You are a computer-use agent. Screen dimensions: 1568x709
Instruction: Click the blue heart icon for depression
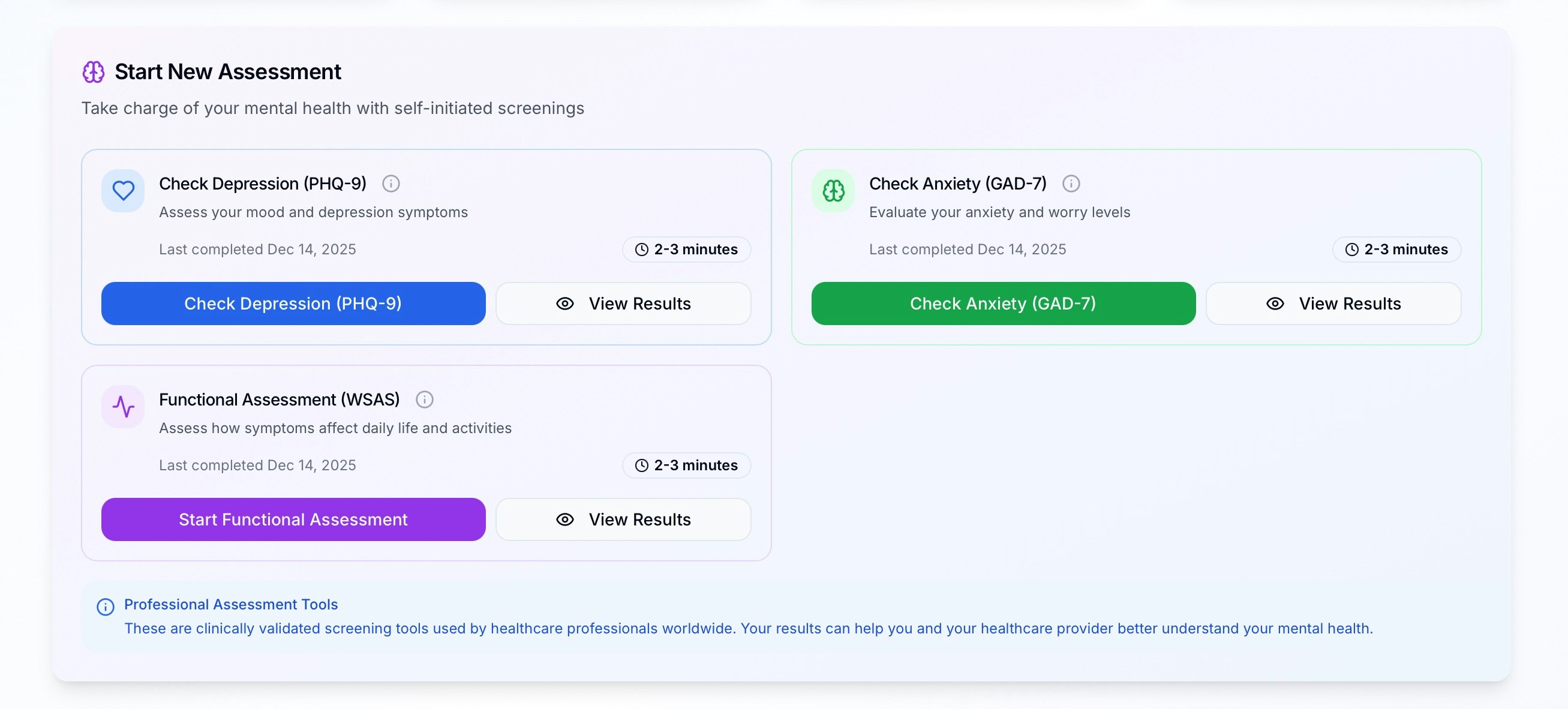pos(123,191)
